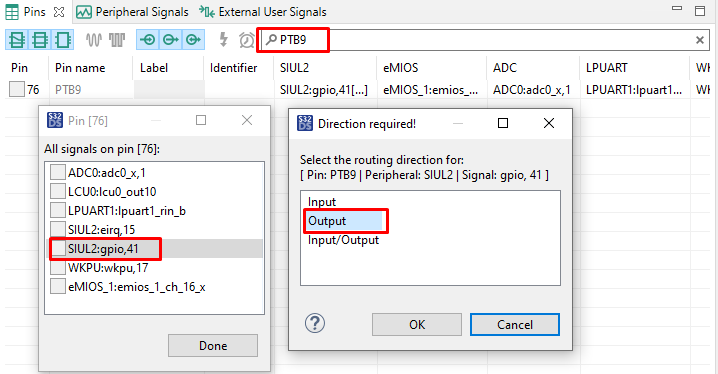
Task: Check the SIUL2:gpio,41 signal checkbox
Action: [58, 249]
